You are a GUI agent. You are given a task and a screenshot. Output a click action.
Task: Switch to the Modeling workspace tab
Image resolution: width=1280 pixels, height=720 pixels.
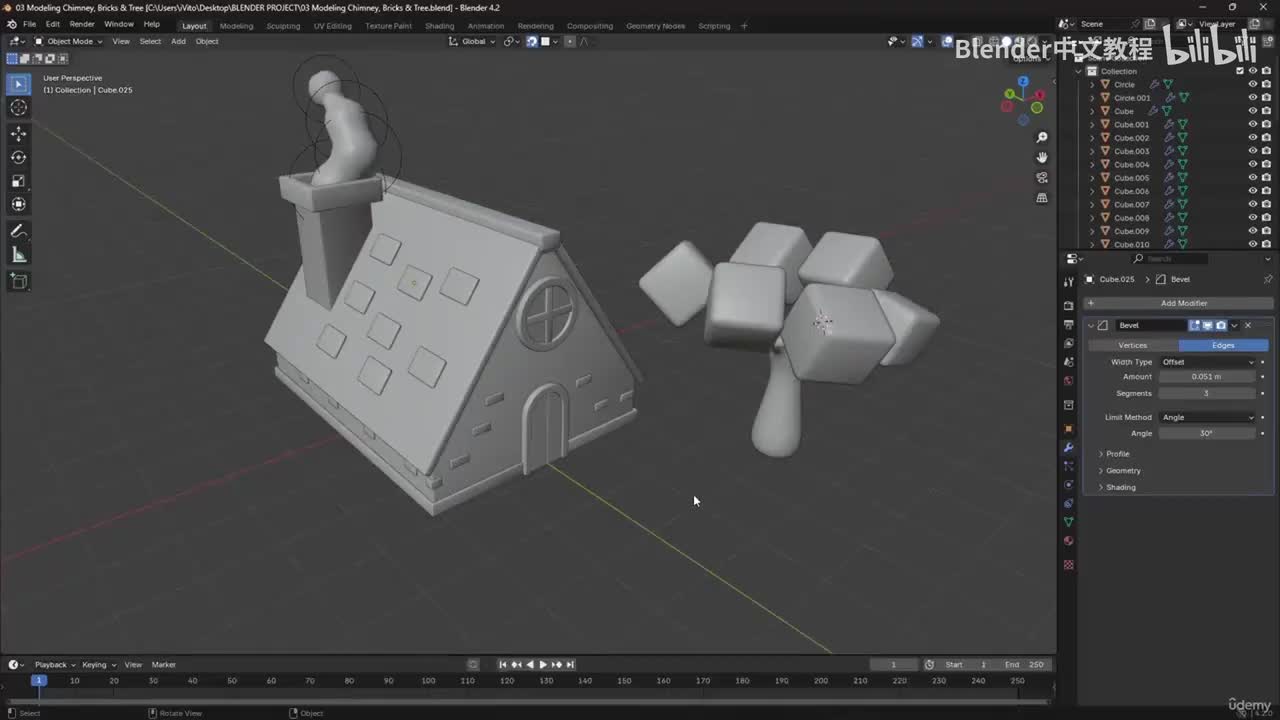coord(236,26)
